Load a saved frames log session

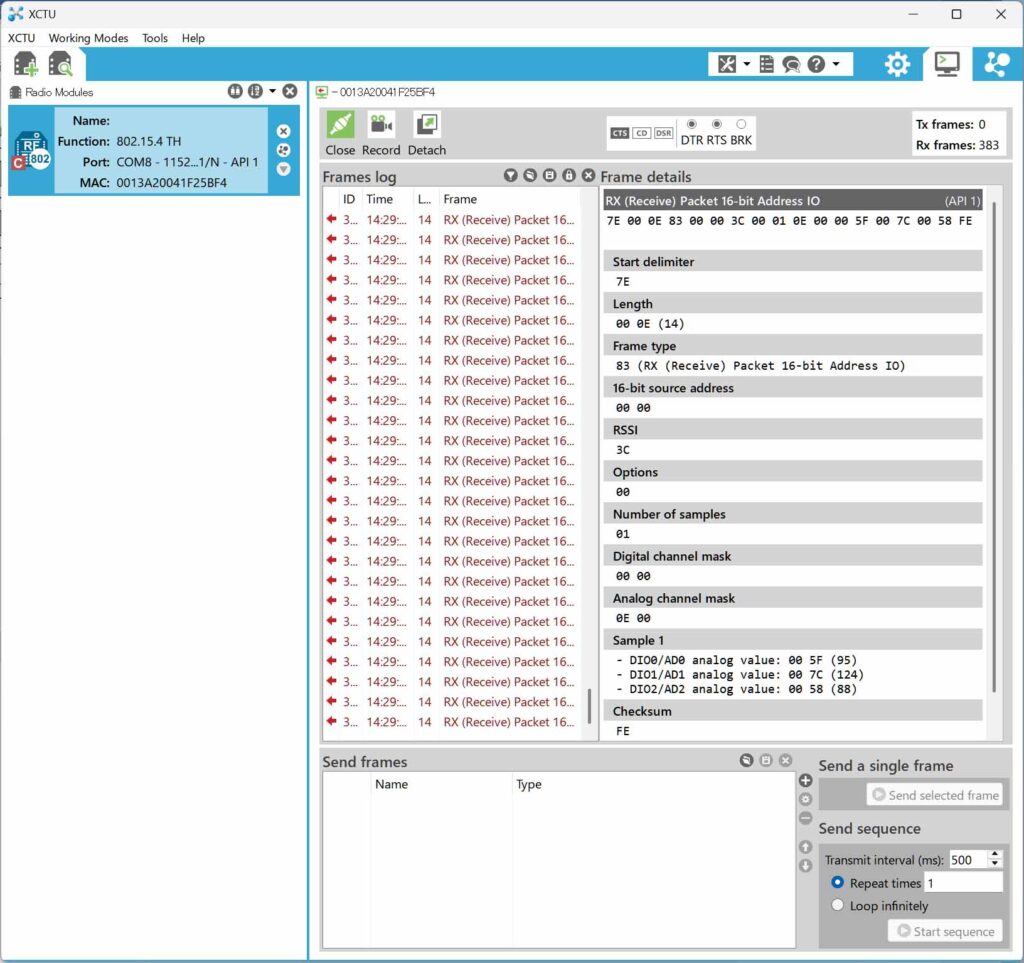click(x=530, y=175)
